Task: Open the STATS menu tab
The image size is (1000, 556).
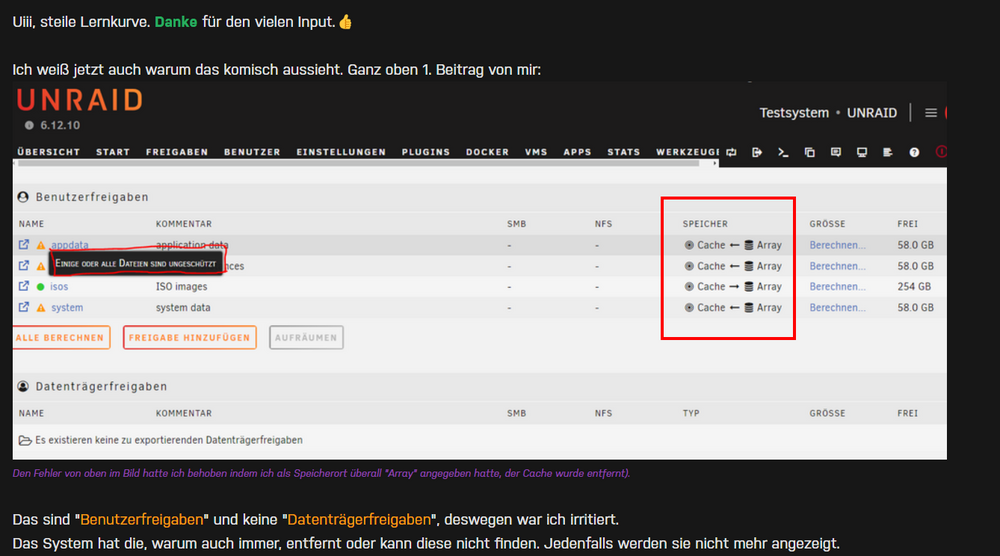Action: click(x=624, y=152)
